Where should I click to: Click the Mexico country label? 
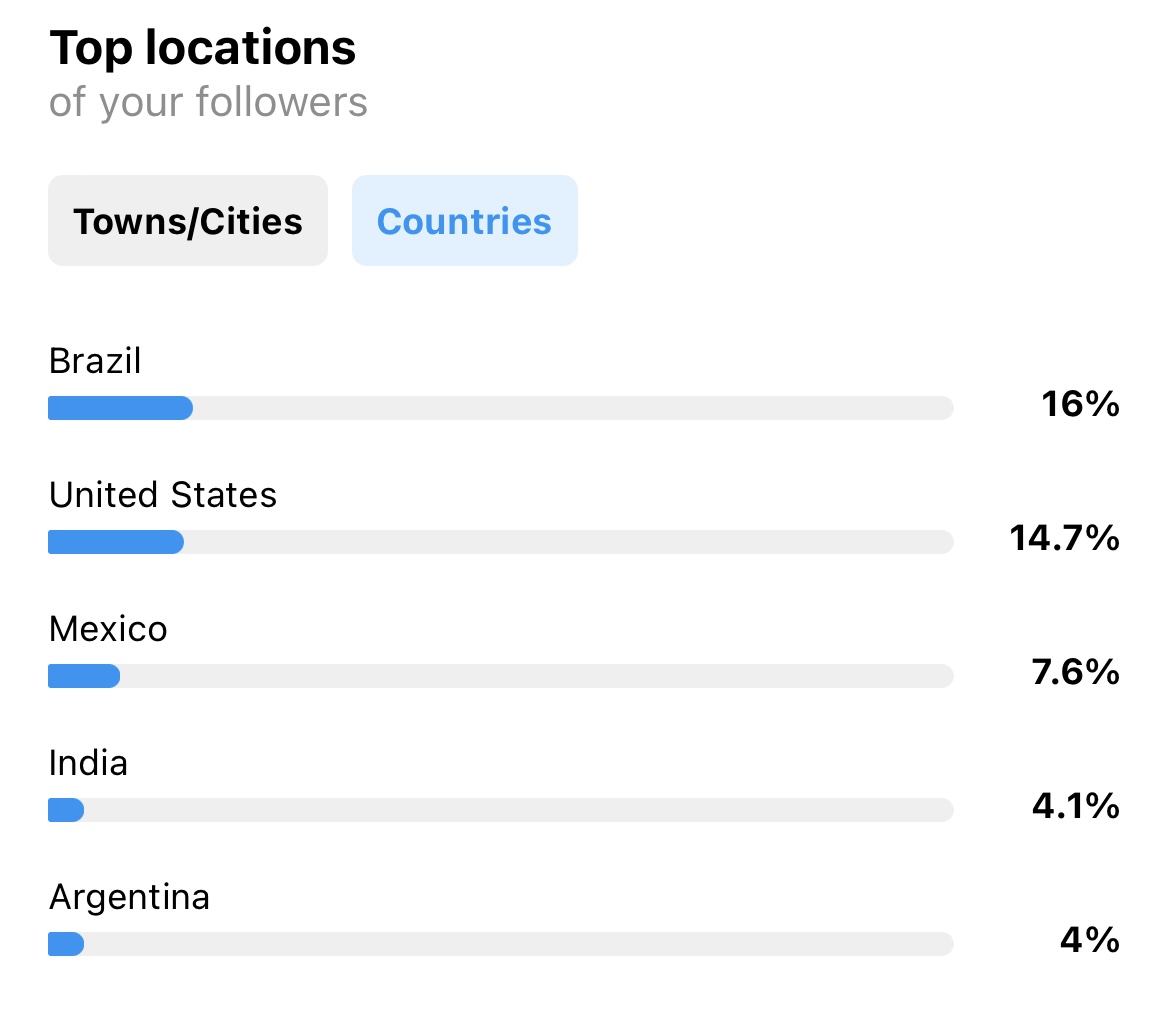108,629
